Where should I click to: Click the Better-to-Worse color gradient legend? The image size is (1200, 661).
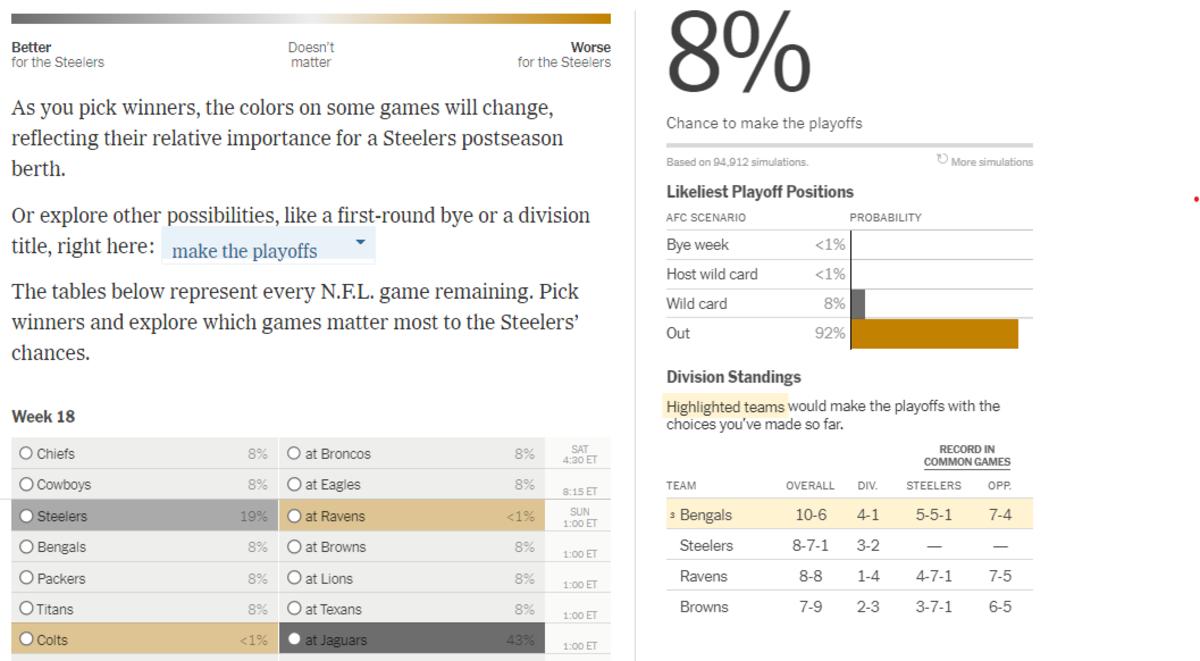pyautogui.click(x=310, y=19)
